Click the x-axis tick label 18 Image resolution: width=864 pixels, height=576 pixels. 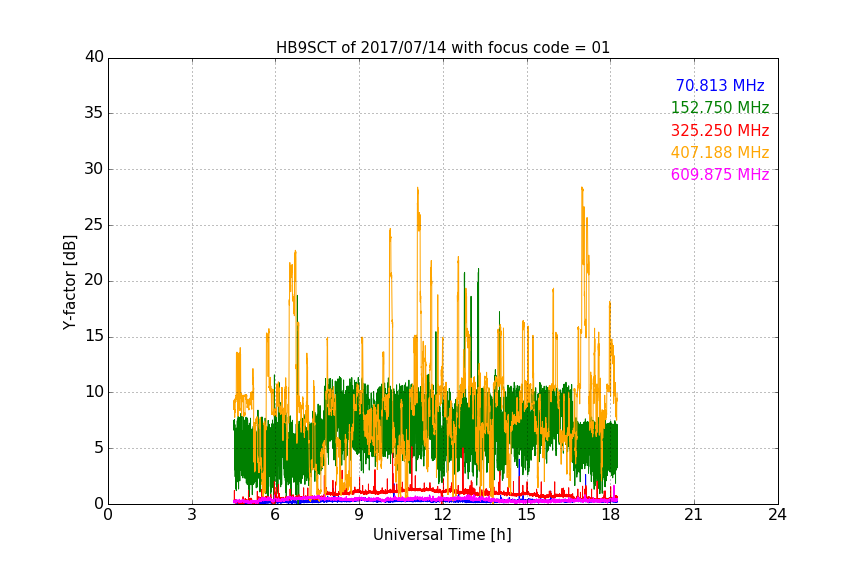[610, 515]
